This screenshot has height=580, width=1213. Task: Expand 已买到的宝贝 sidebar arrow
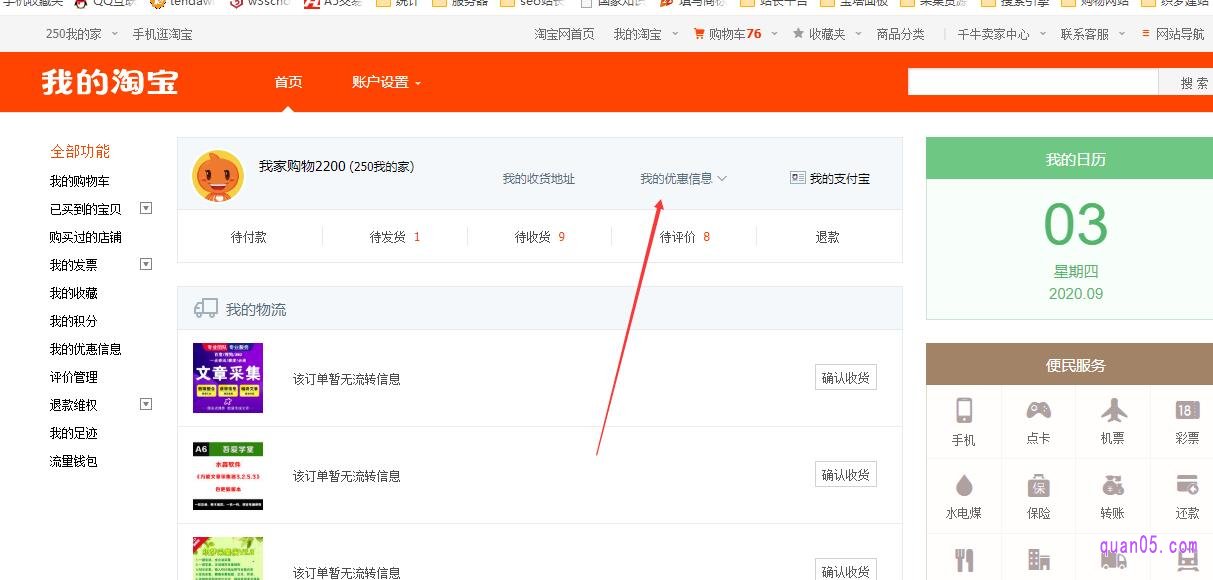tap(146, 208)
